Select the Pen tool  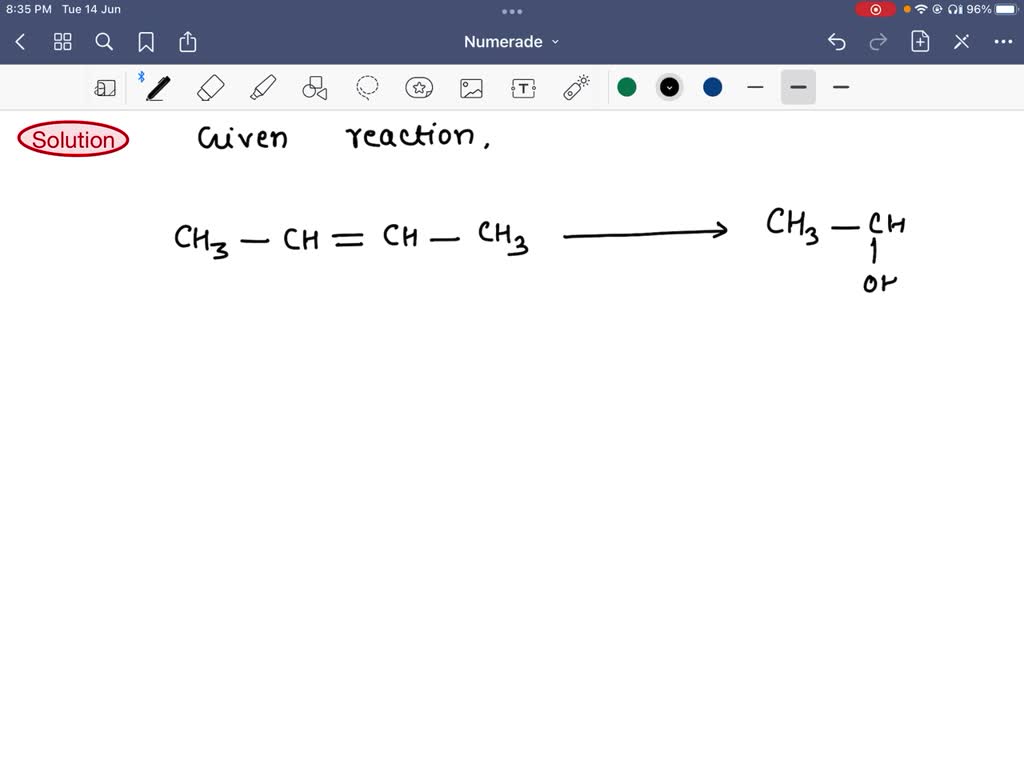(156, 87)
